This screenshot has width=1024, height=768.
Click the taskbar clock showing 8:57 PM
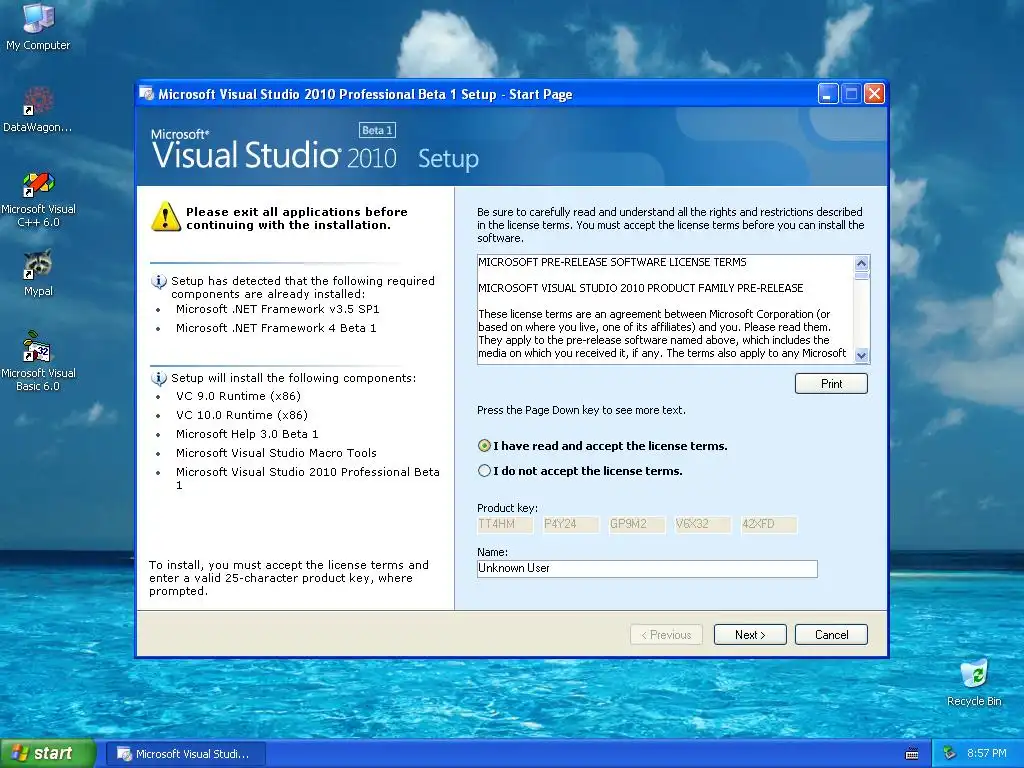[x=987, y=754]
